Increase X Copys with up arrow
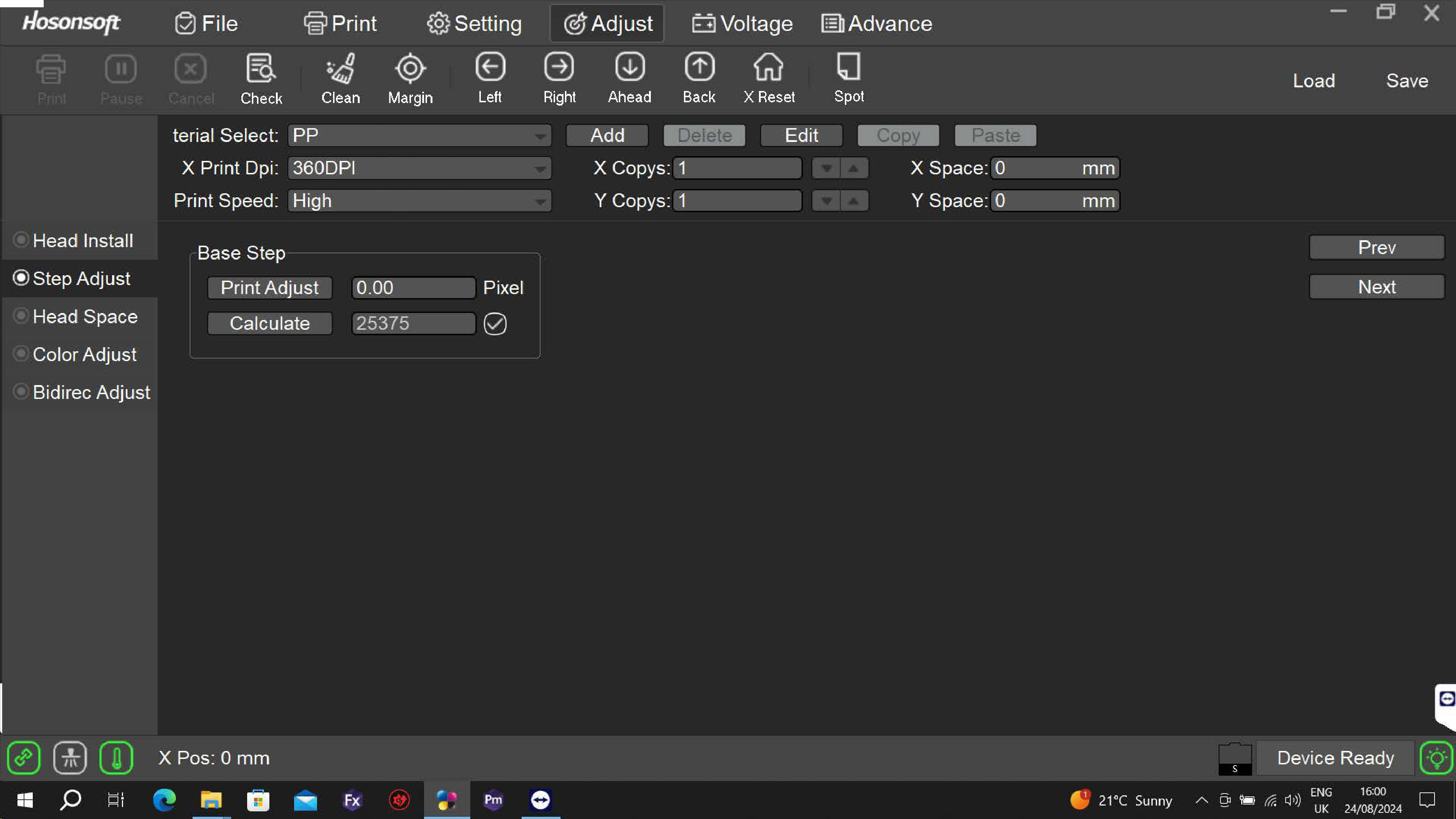Screen dimensions: 1456x819 854,169
